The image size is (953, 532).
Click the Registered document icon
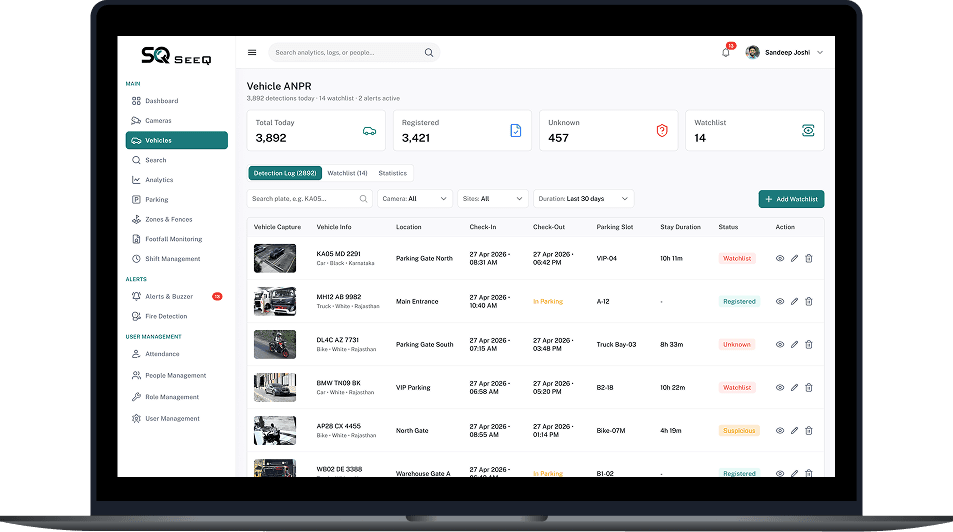515,130
